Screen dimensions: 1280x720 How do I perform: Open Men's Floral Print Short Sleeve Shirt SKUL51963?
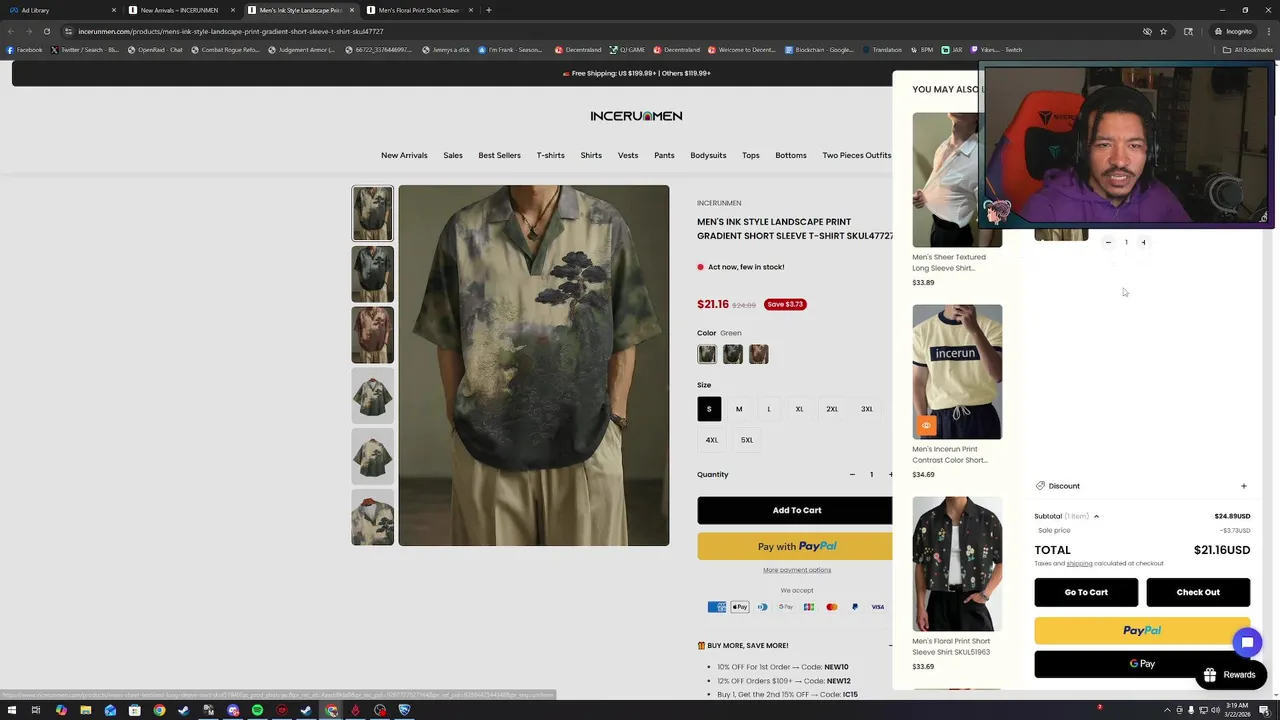coord(951,646)
